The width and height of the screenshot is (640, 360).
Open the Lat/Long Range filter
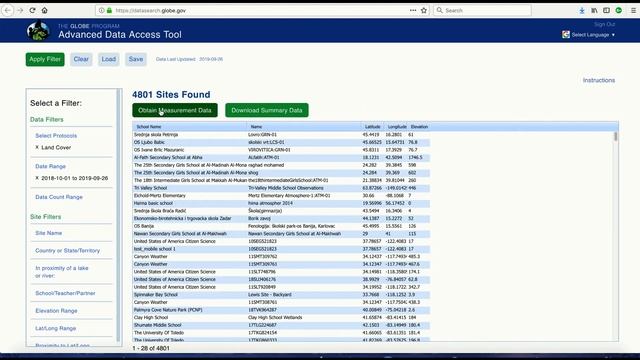[56, 328]
